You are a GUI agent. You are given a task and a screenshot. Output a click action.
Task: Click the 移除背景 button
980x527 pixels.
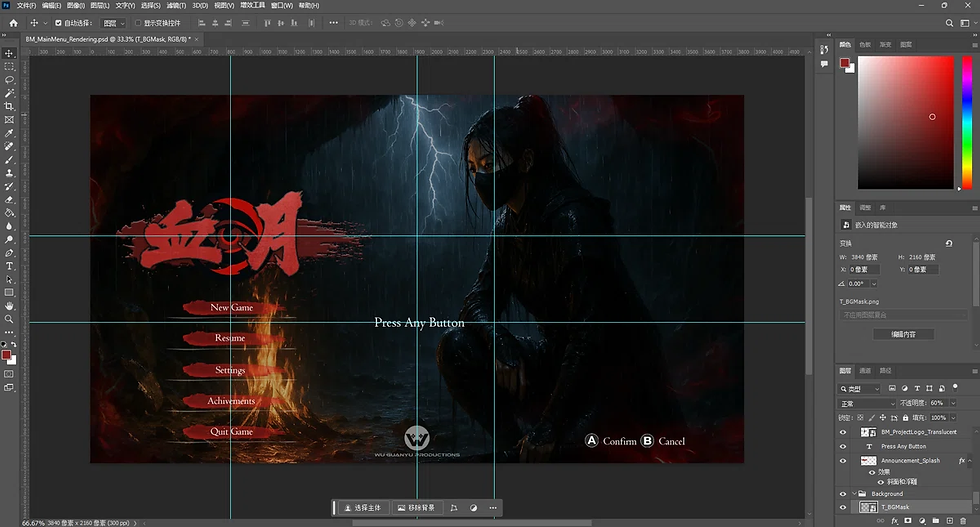(x=416, y=508)
